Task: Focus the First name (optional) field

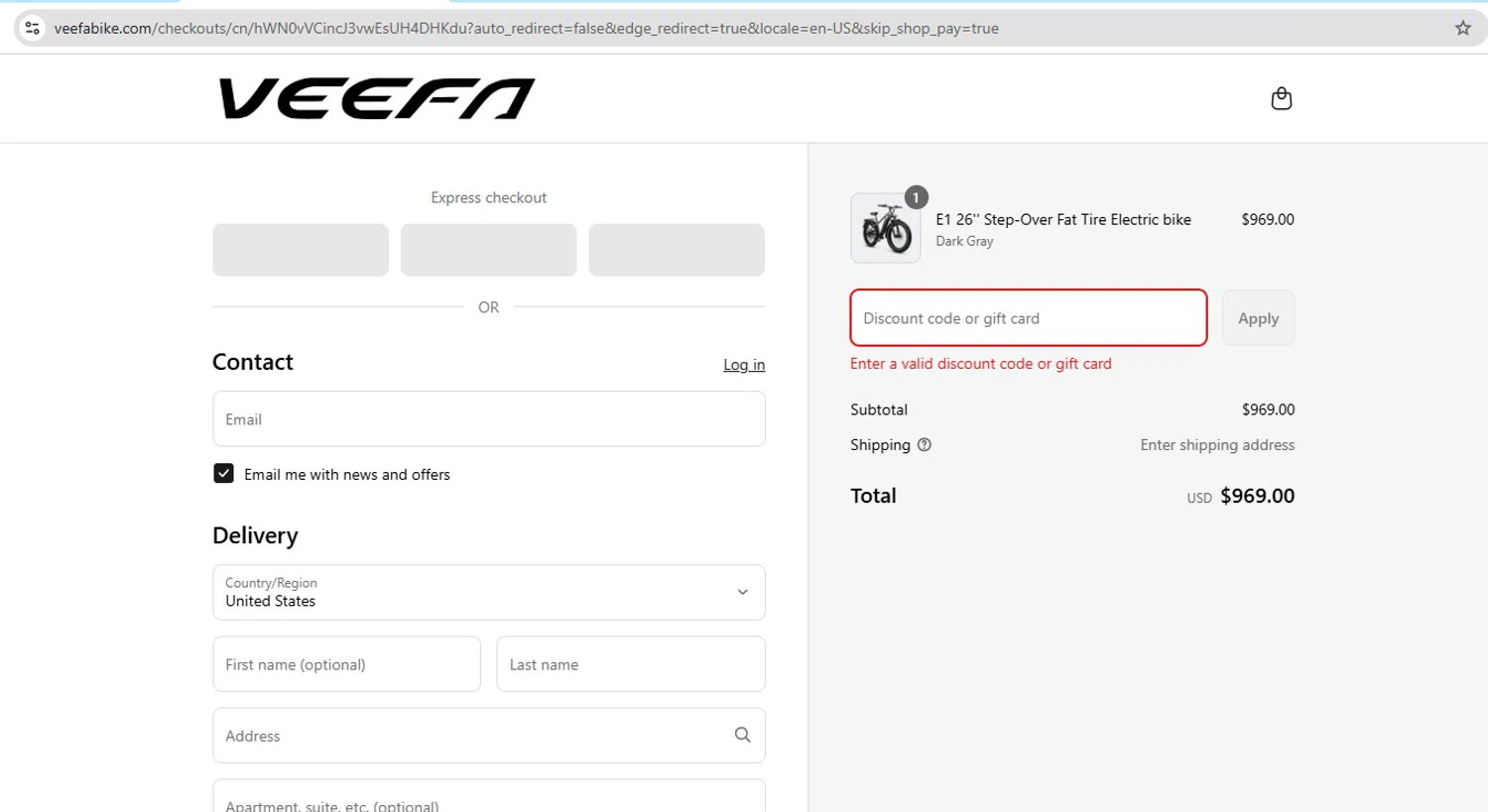Action: pyautogui.click(x=346, y=664)
